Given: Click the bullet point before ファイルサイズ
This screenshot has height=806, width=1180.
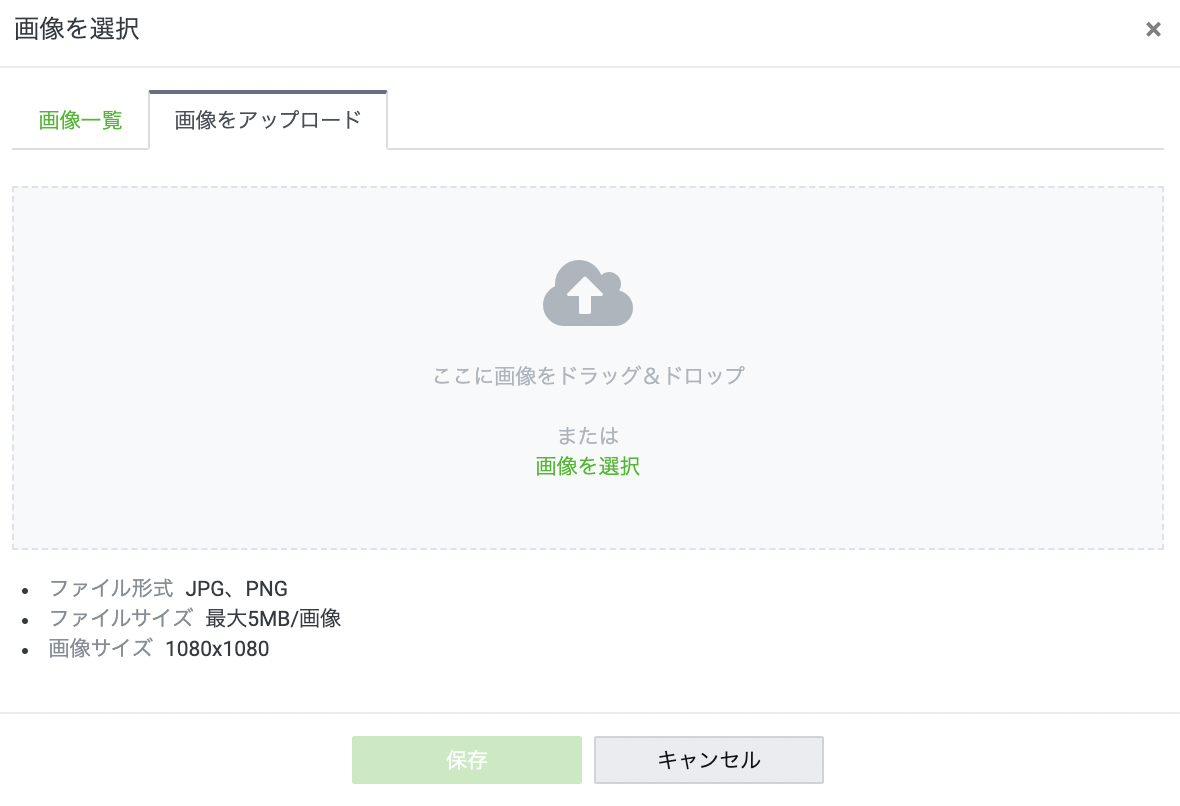Looking at the screenshot, I should pos(25,620).
